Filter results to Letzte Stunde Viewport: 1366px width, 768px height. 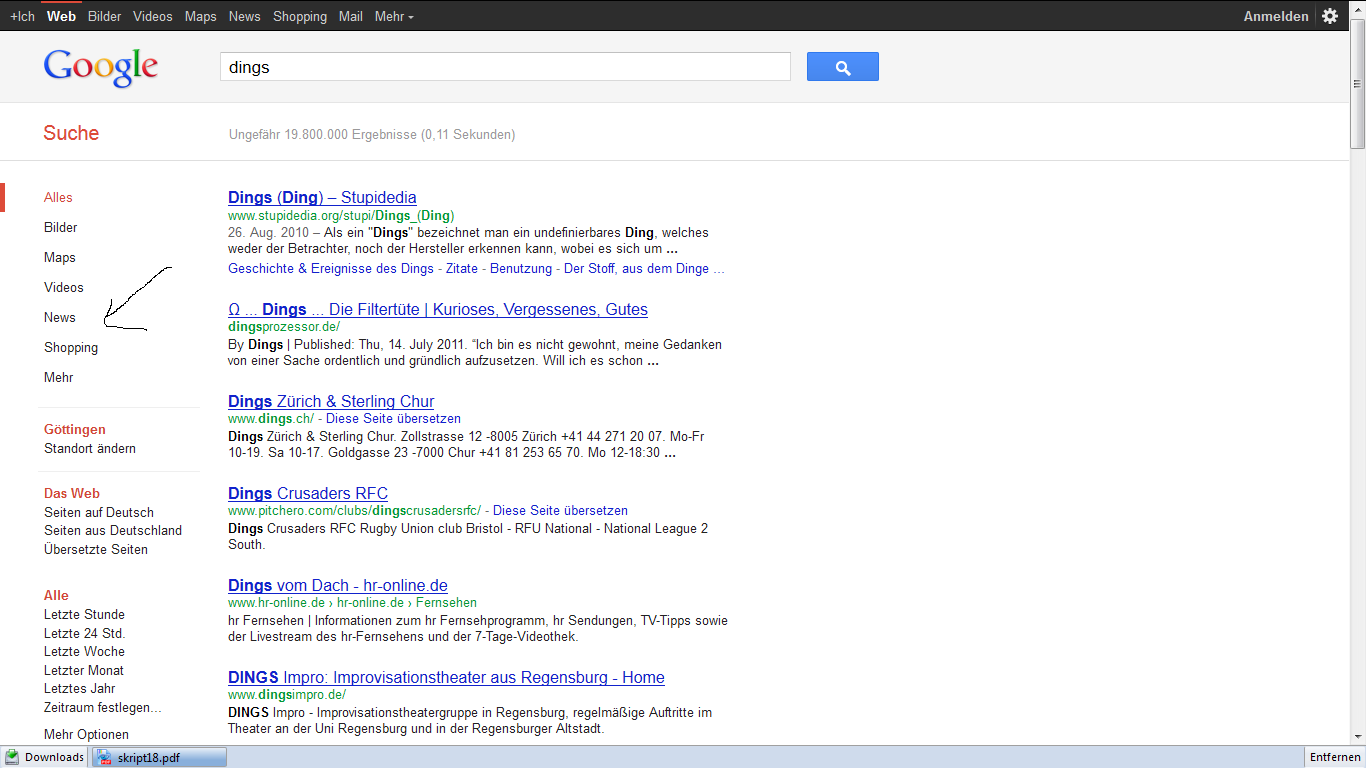84,614
